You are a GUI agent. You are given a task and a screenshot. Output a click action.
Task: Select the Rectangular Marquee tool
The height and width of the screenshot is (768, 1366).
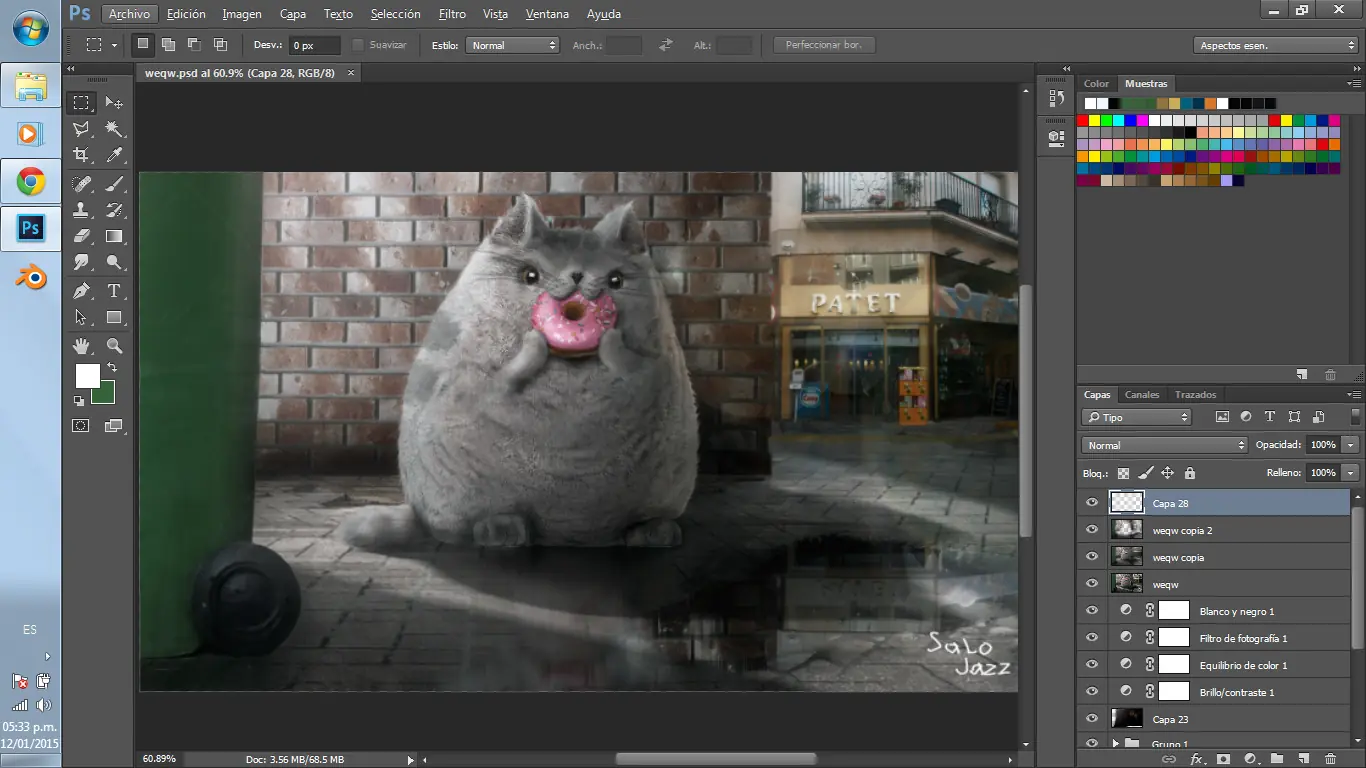coord(82,103)
